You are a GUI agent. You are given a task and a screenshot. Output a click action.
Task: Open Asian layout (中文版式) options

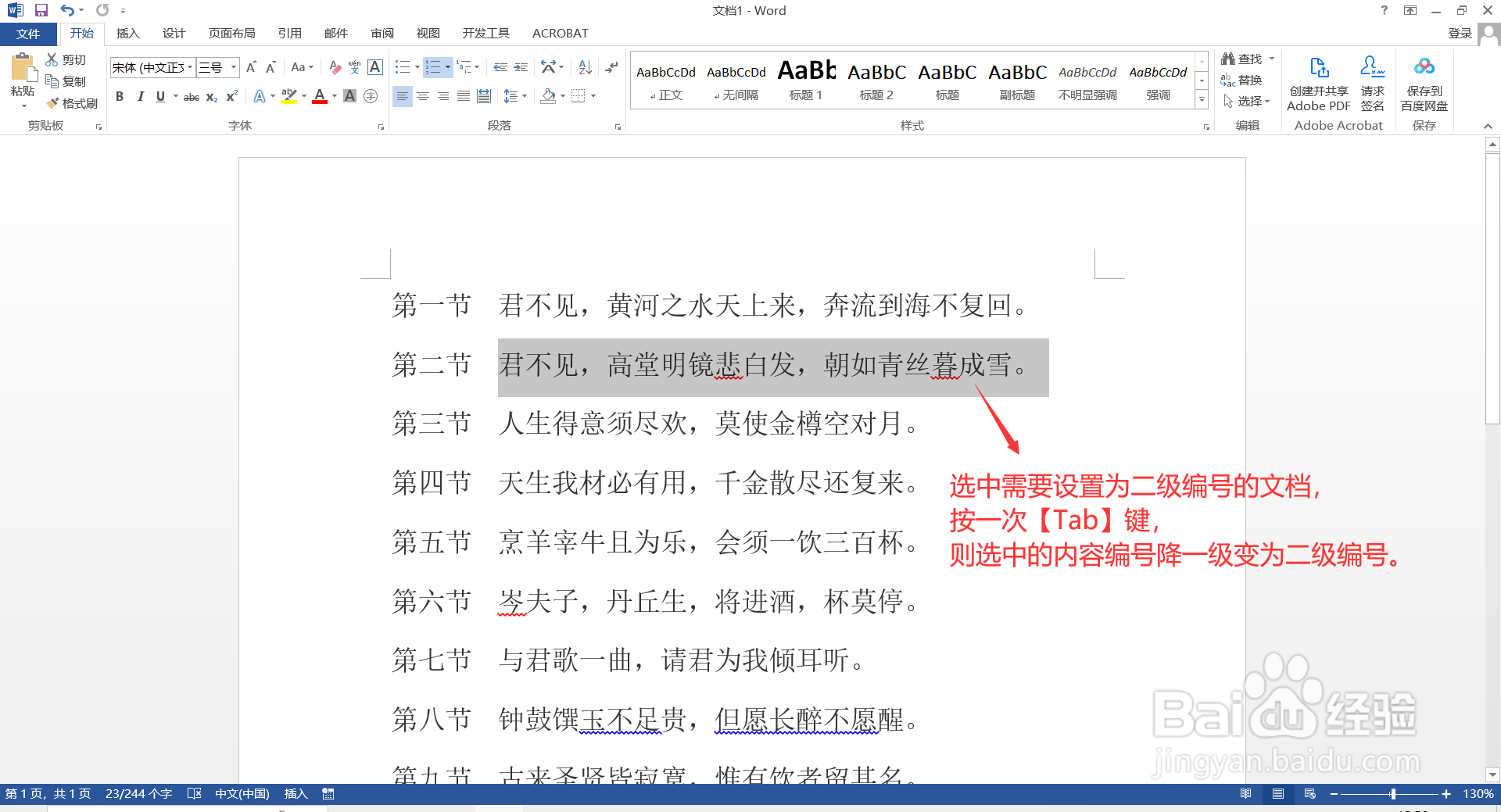552,67
